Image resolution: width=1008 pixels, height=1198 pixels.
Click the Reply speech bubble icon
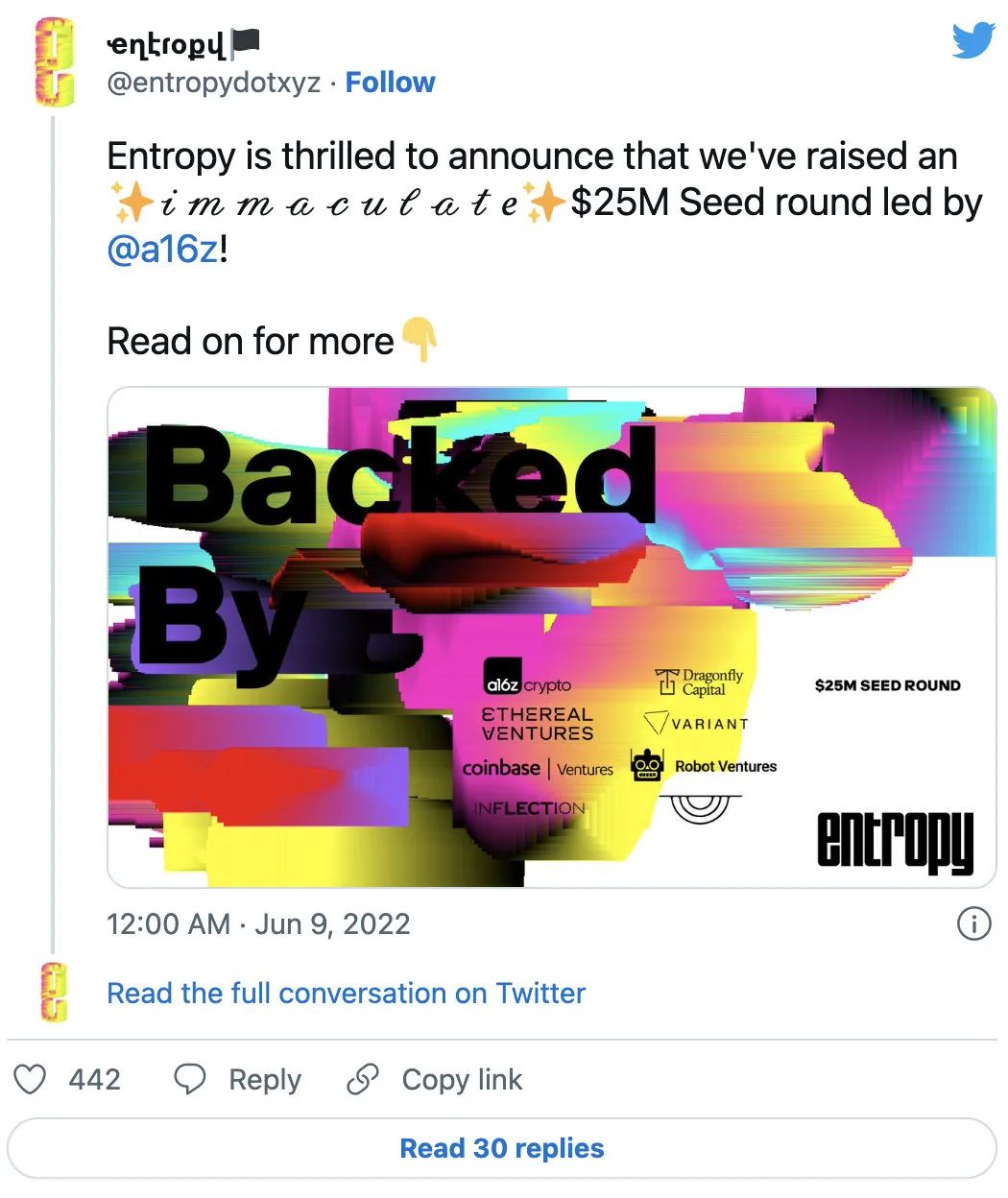[x=189, y=1079]
